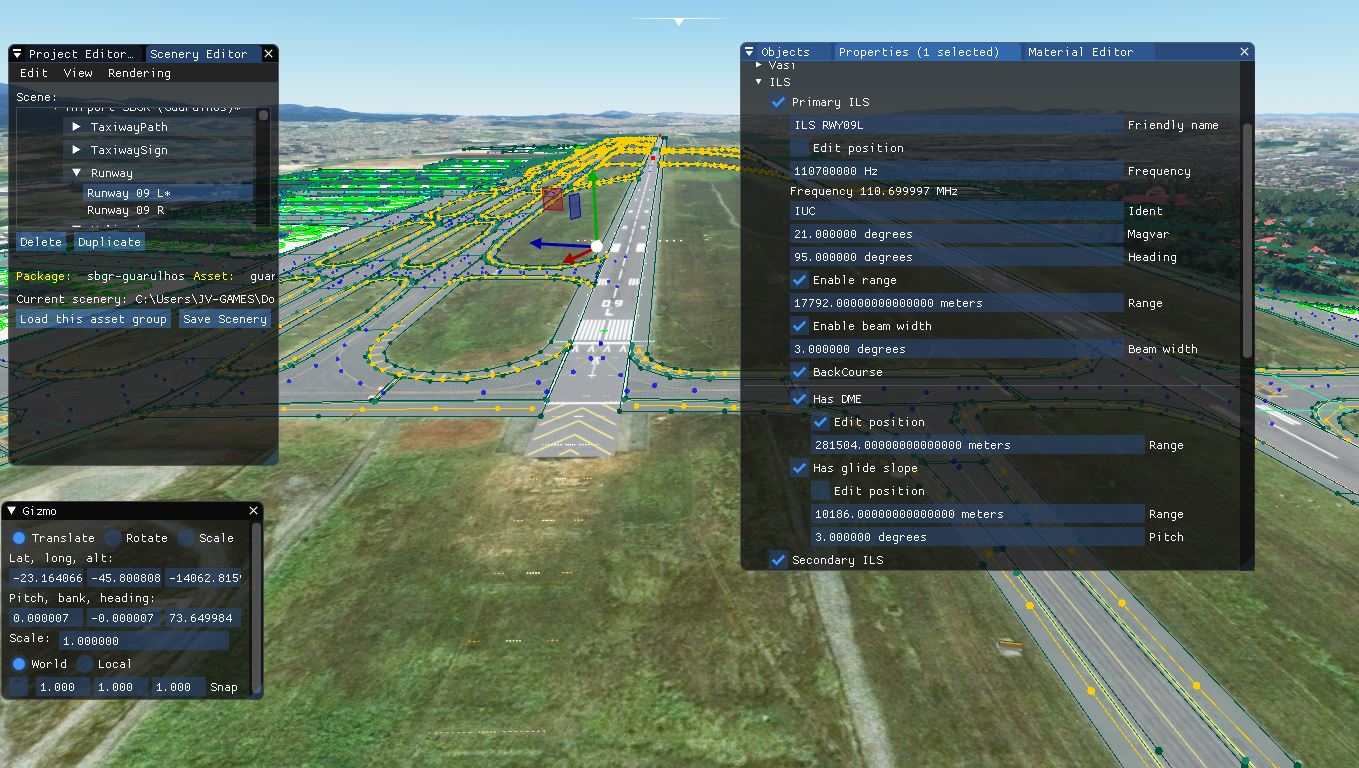Collapse the Properties window triangle icon
1359x768 pixels.
pyautogui.click(x=749, y=52)
